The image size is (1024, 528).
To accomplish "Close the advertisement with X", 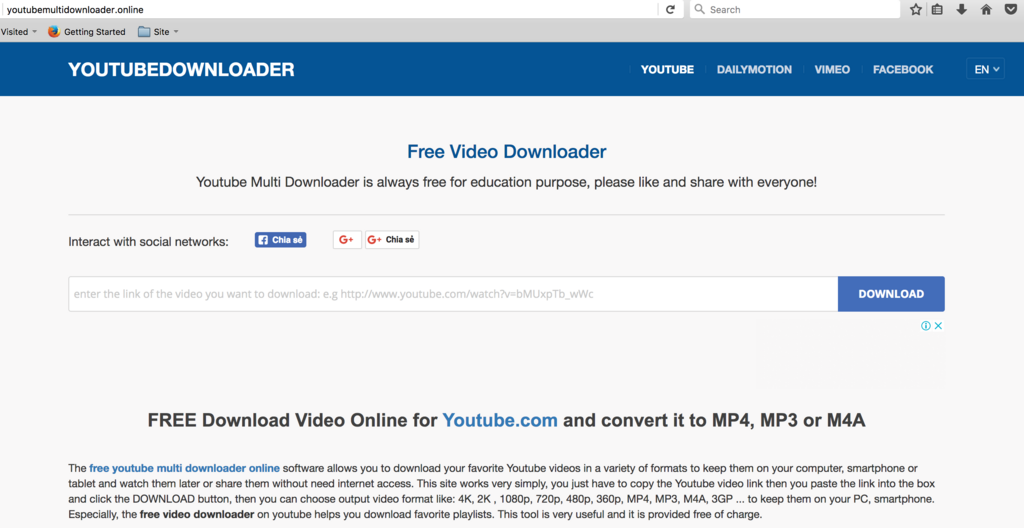I will click(x=938, y=325).
